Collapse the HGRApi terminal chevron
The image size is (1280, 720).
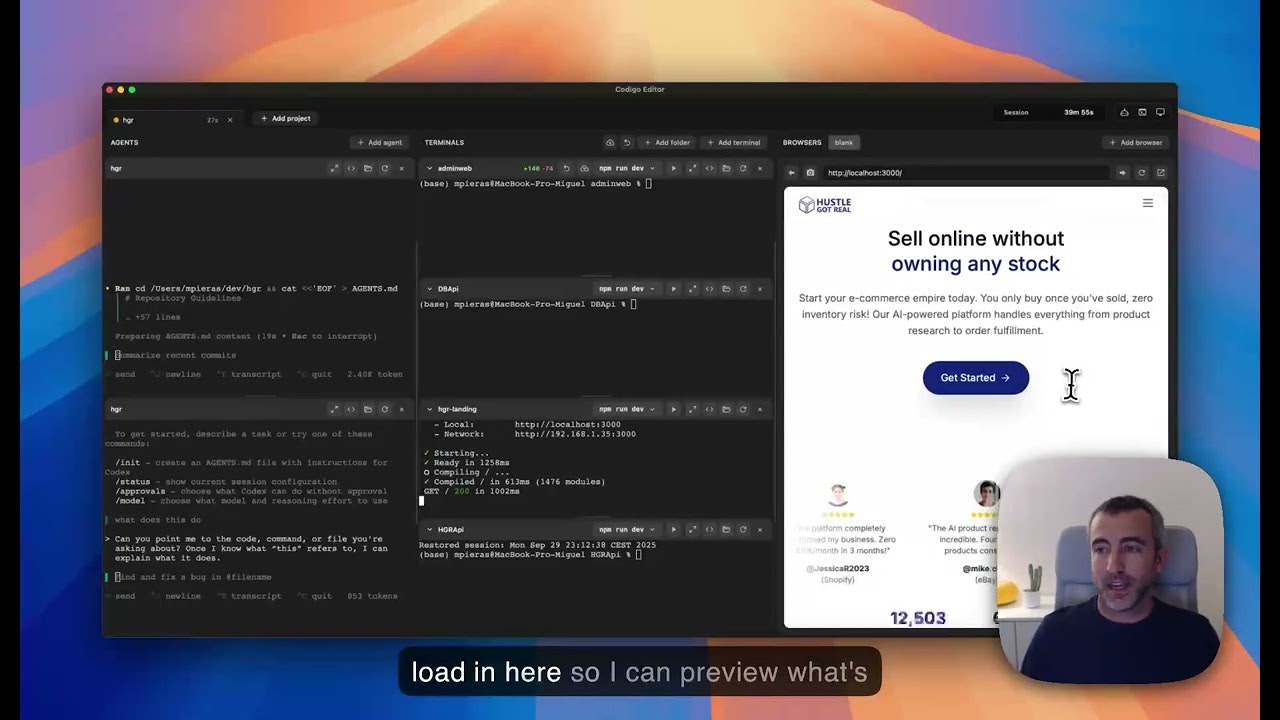[x=429, y=529]
